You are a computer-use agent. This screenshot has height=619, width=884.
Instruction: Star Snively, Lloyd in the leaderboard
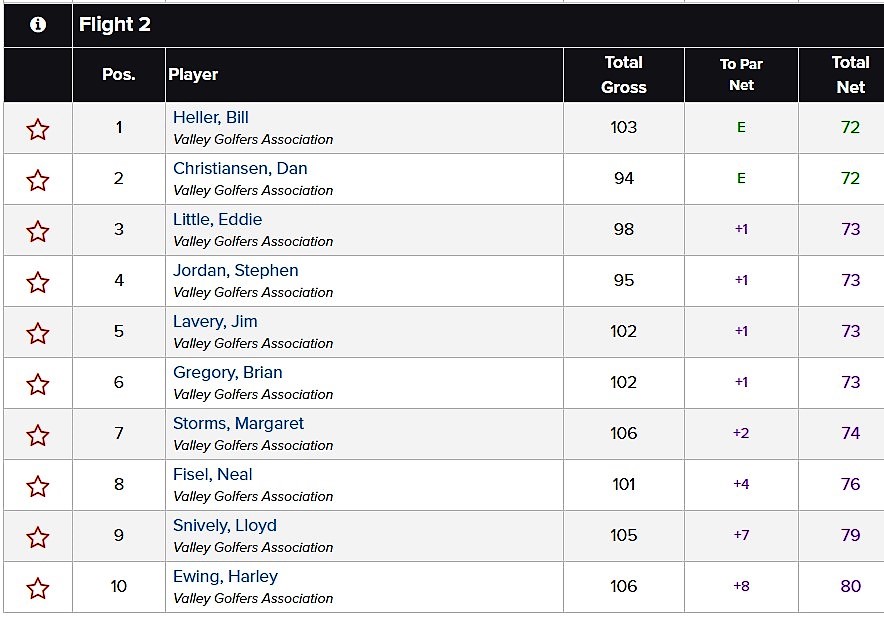(x=38, y=537)
